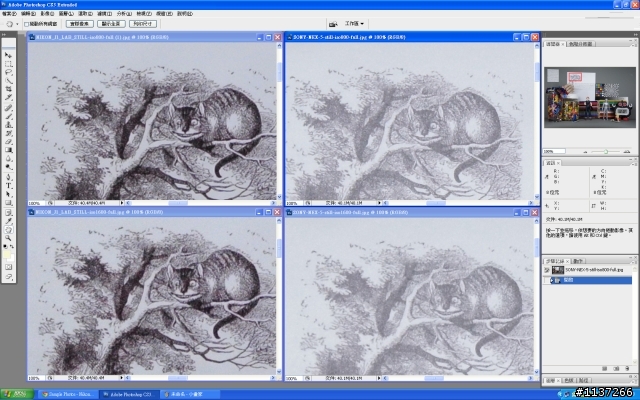The height and width of the screenshot is (400, 640).
Task: Switch to 小畫家 Paint taskbar item
Action: pos(189,394)
